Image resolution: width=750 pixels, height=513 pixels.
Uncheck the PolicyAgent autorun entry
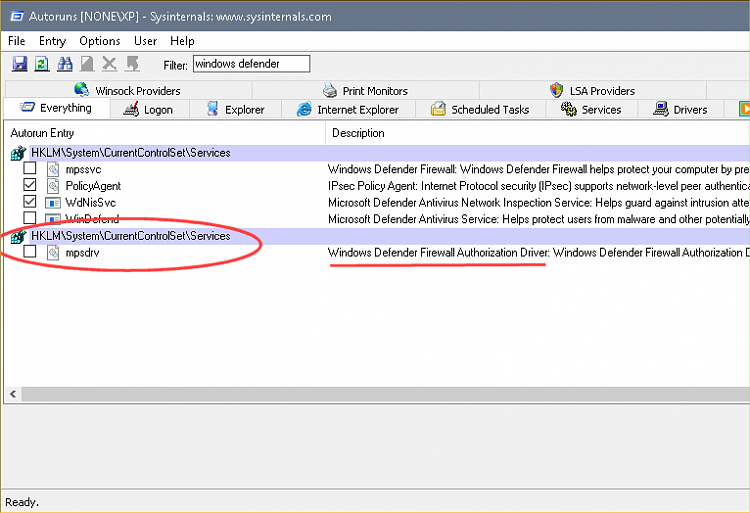pyautogui.click(x=30, y=185)
